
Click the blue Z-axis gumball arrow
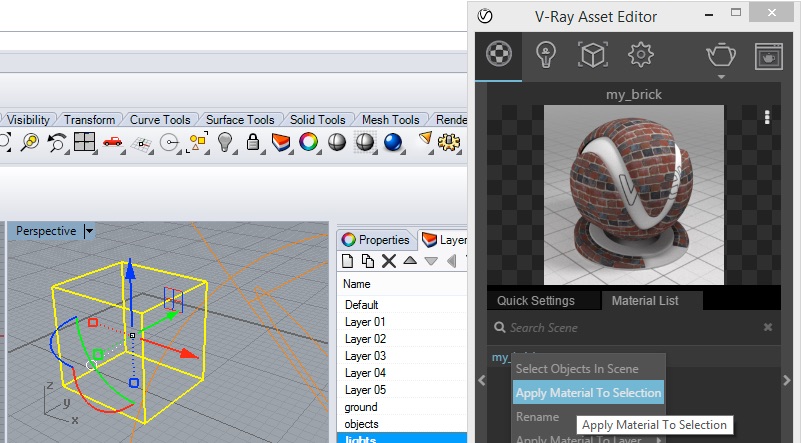pos(131,269)
